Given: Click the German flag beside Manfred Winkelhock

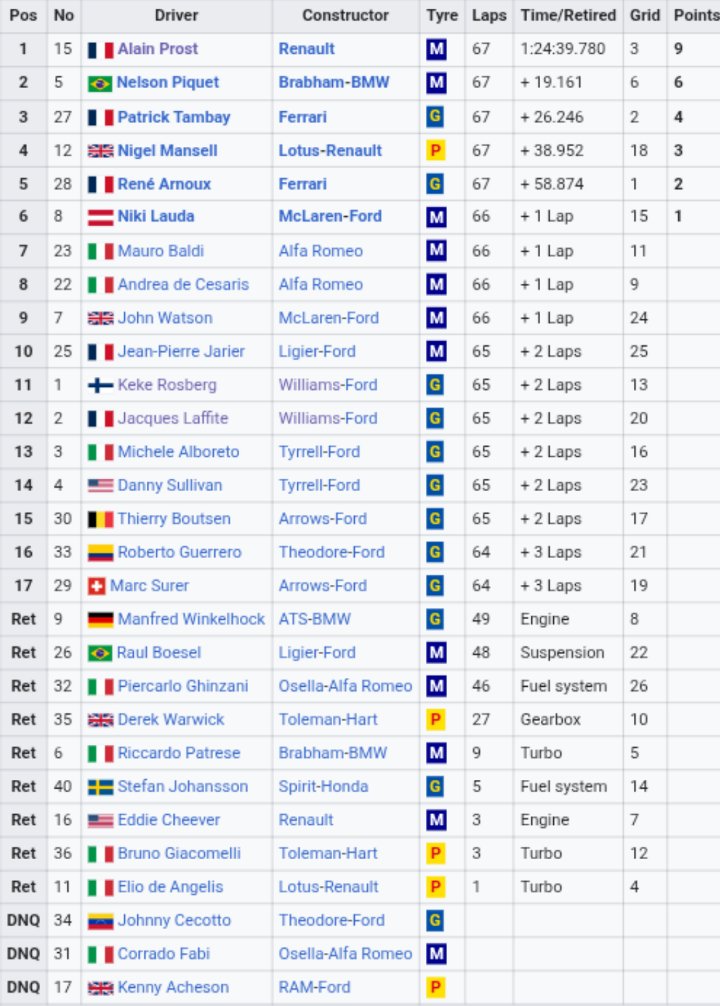Looking at the screenshot, I should tap(100, 620).
